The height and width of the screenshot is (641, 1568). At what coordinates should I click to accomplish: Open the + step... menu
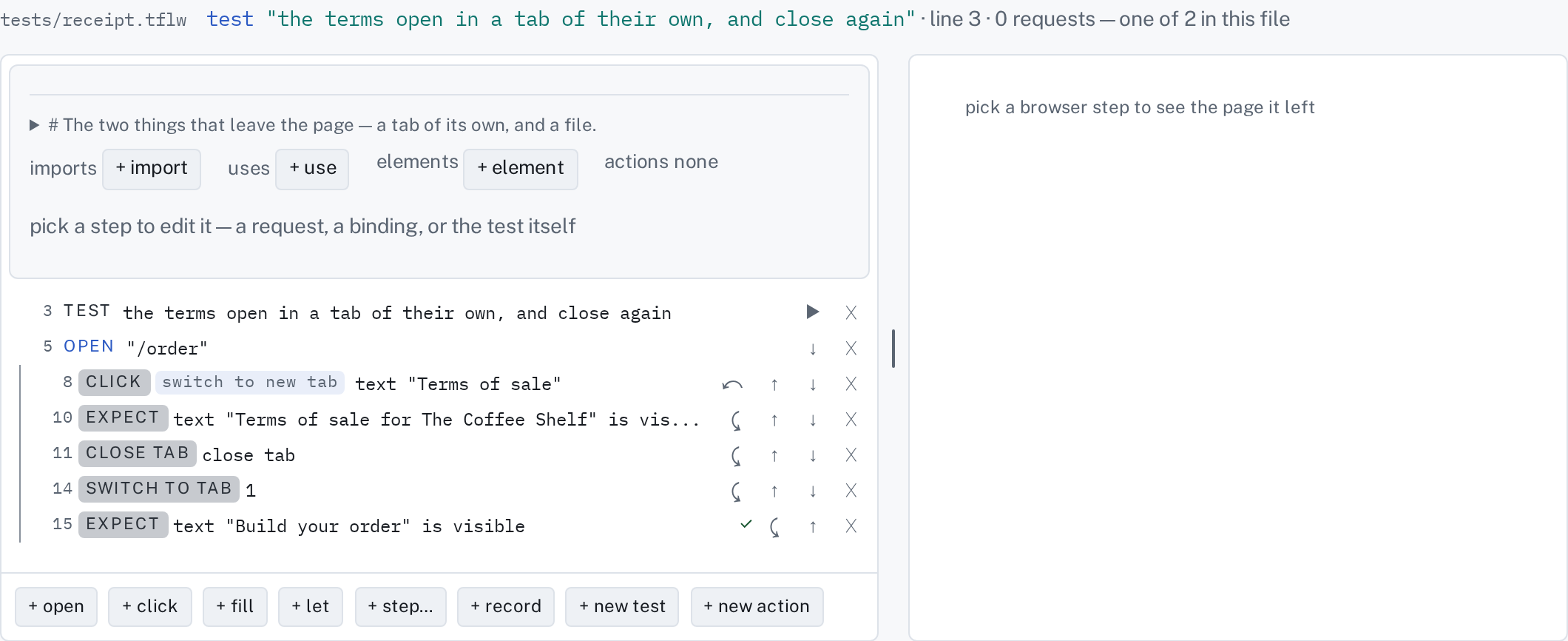tap(401, 607)
